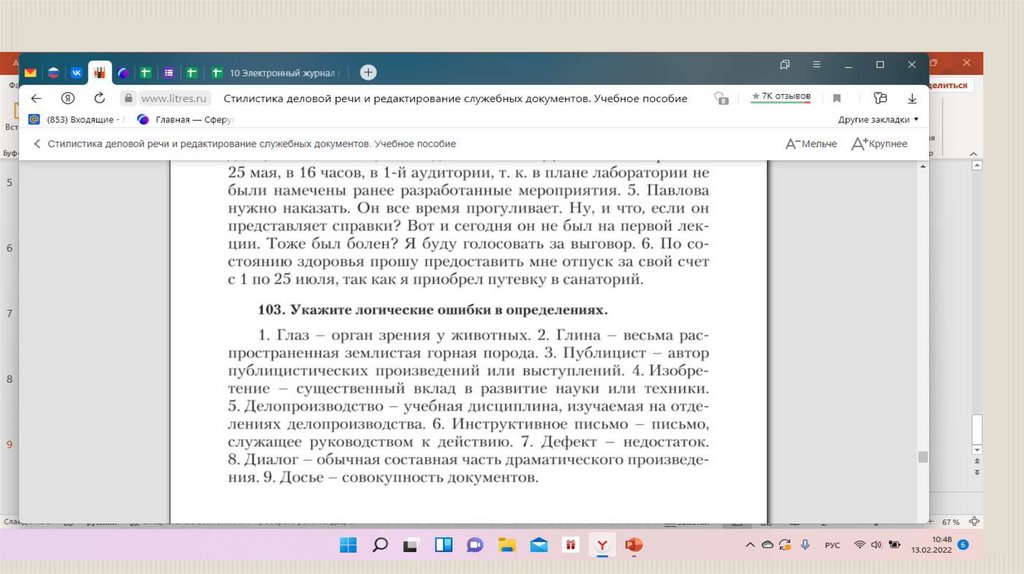Open a new browser tab with the plus button
The image size is (1024, 574).
point(368,72)
